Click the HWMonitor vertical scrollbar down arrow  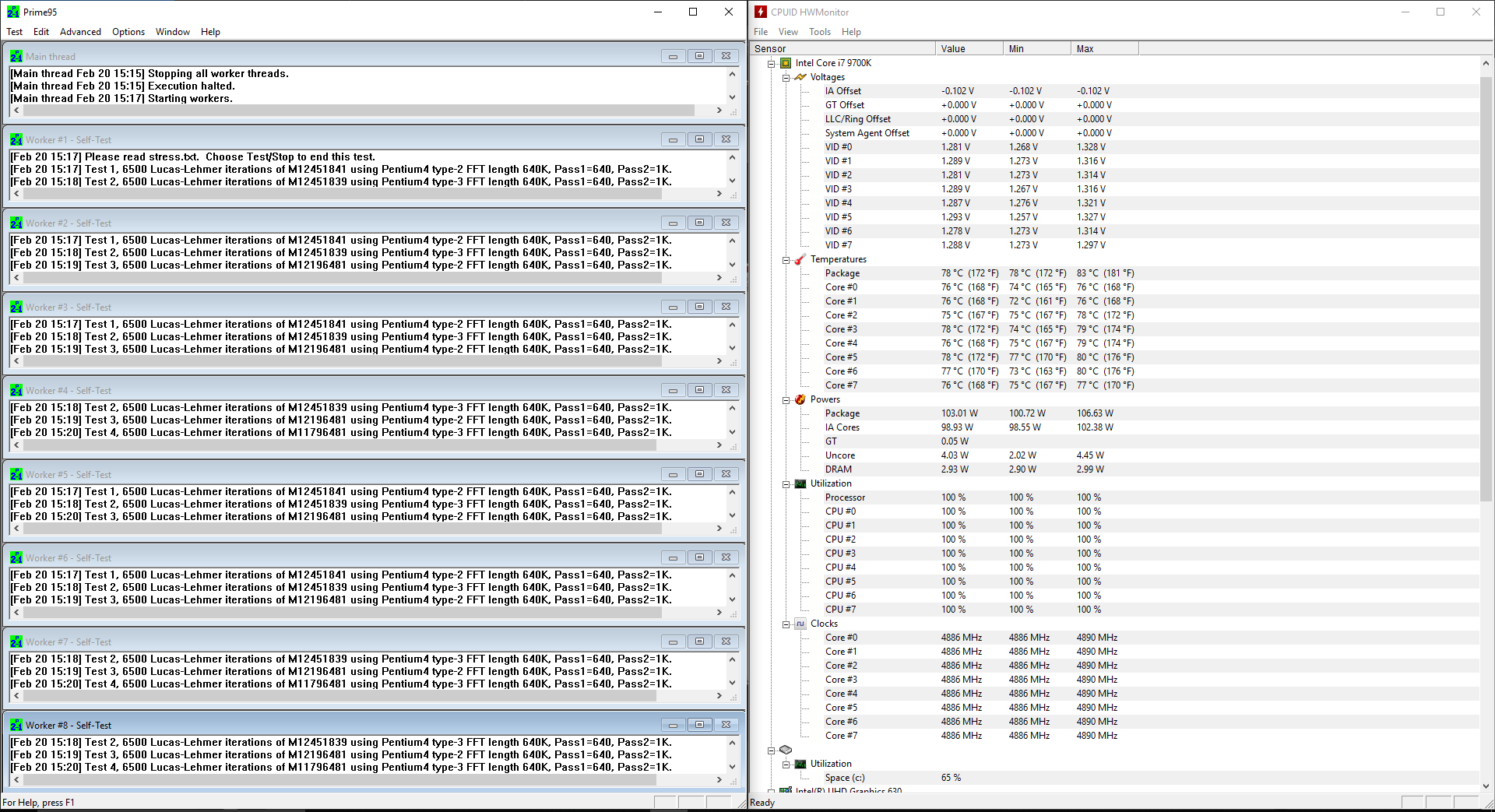1486,786
